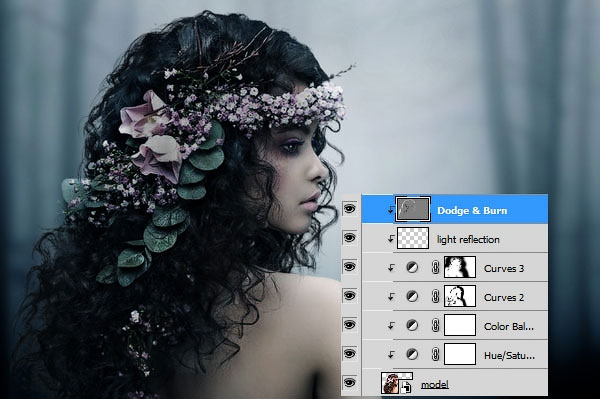Click the light reflection layer name

(x=468, y=239)
